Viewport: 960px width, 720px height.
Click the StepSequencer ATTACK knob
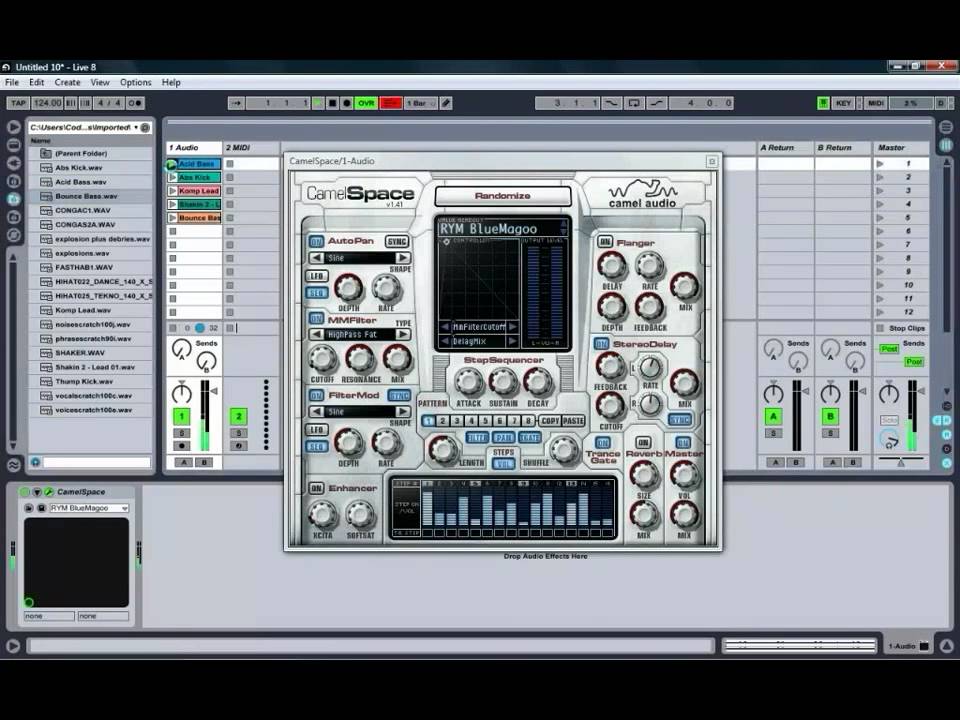(468, 382)
